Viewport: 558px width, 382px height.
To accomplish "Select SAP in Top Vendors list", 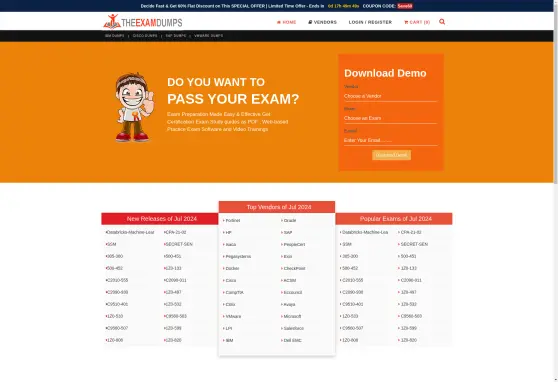I will click(288, 233).
